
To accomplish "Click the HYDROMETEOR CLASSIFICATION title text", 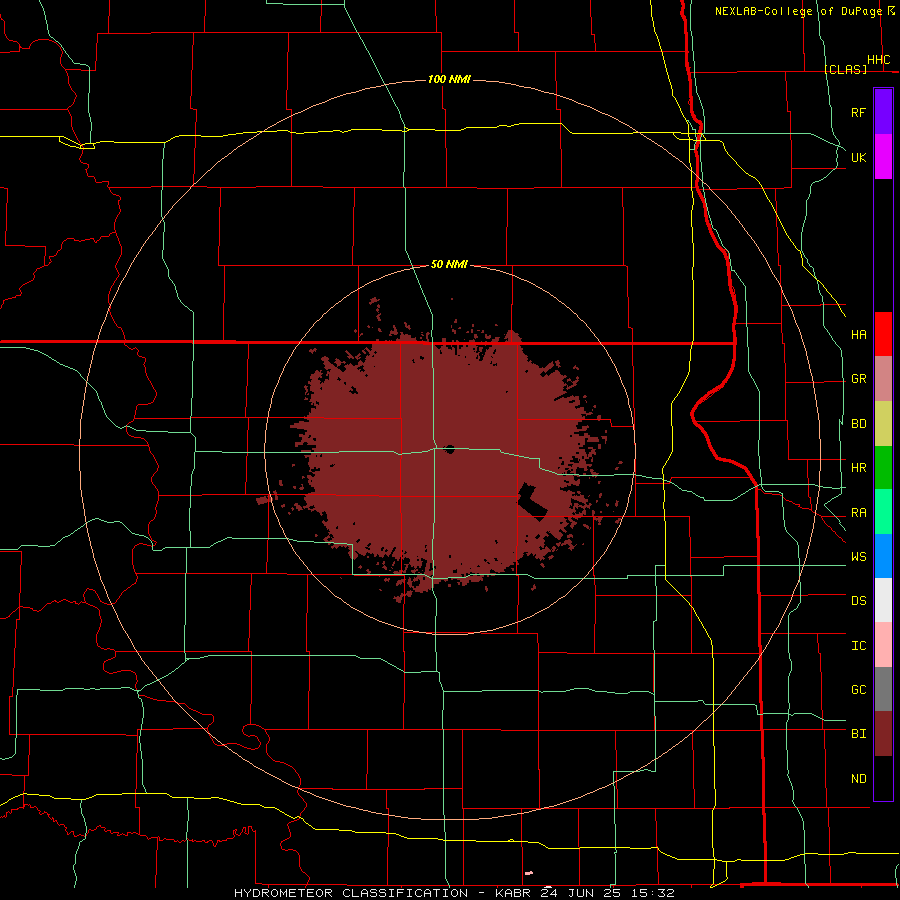I will click(x=351, y=893).
